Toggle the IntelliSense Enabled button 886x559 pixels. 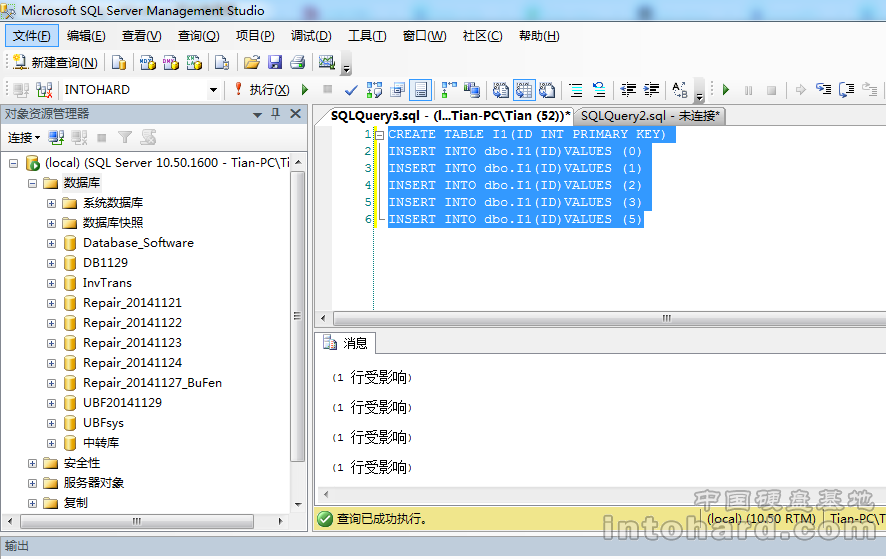(420, 90)
